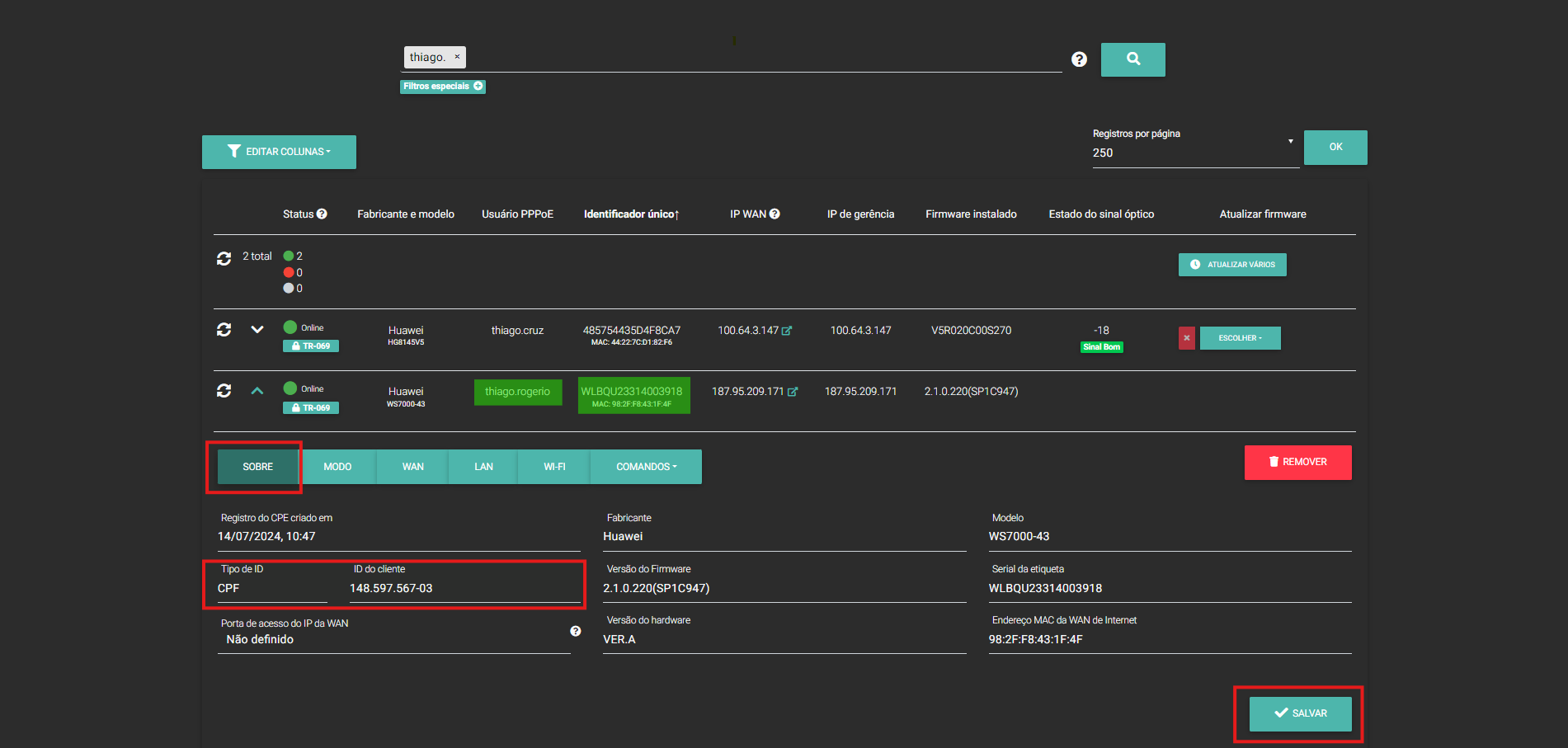Expand the thiago.cruz device row

[x=257, y=330]
